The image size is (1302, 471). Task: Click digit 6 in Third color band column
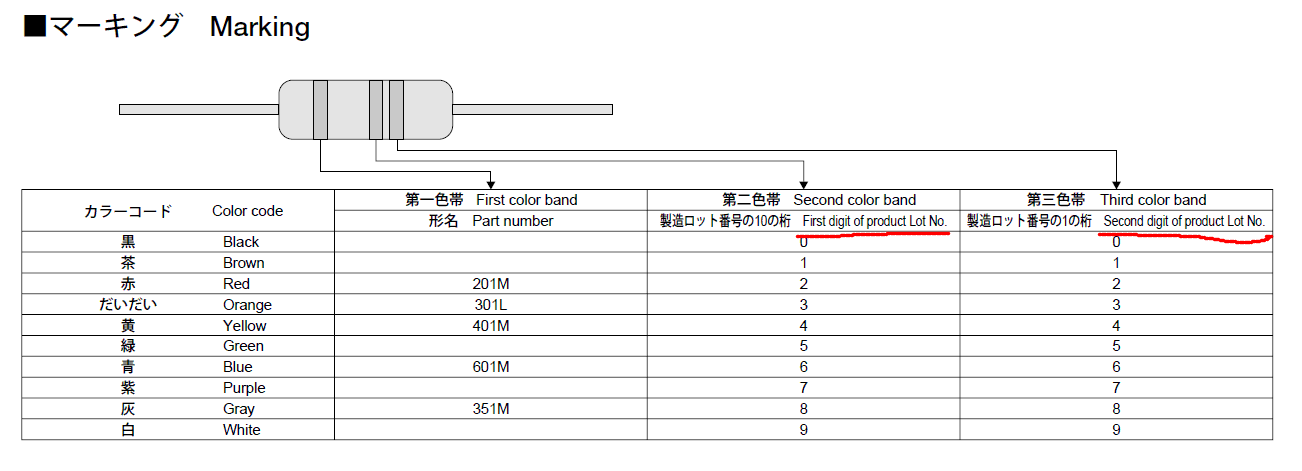(x=1116, y=367)
